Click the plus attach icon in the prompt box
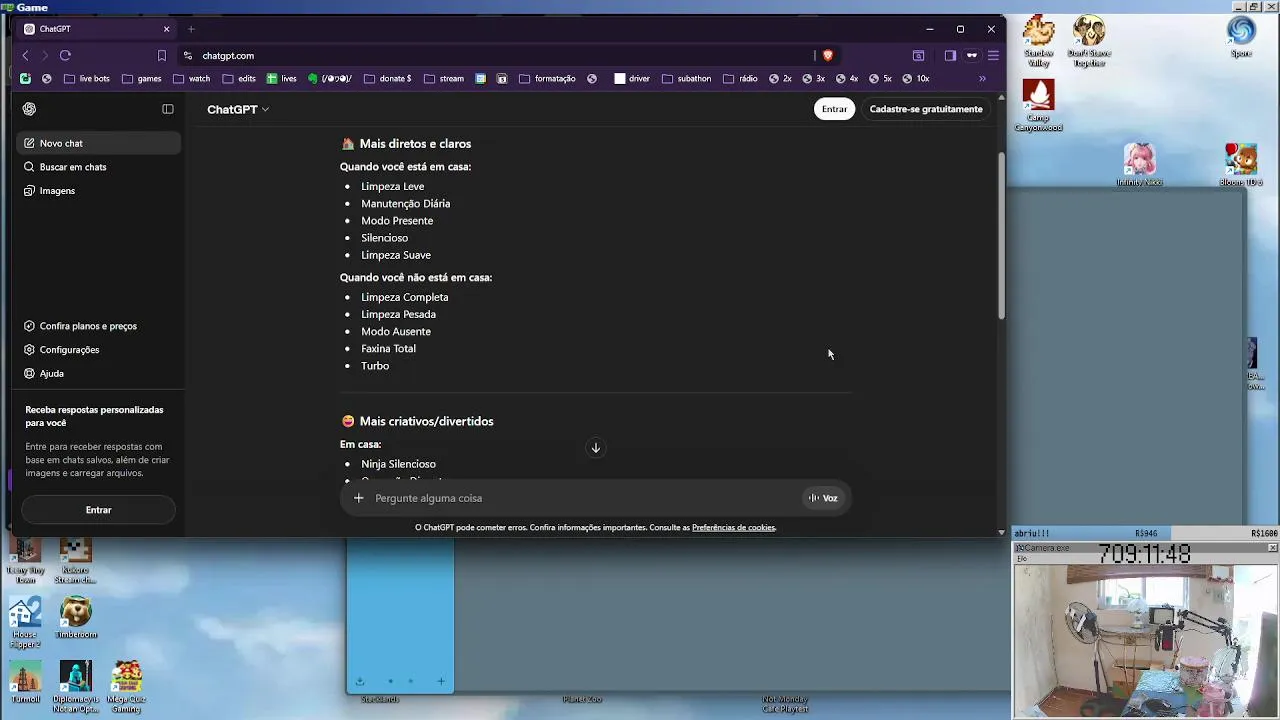The width and height of the screenshot is (1280, 720). 359,498
